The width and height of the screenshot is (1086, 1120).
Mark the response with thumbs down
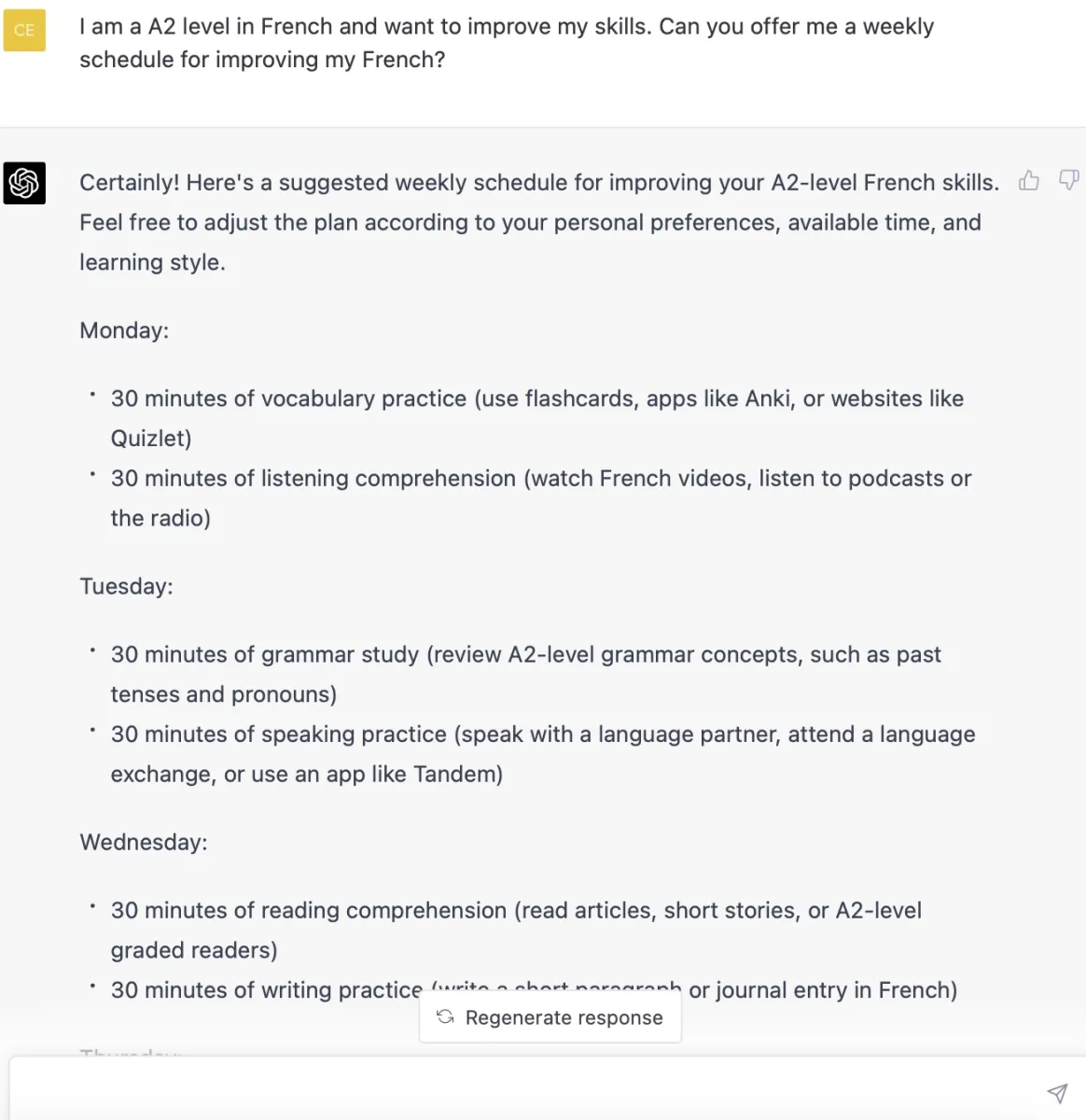coord(1069,180)
